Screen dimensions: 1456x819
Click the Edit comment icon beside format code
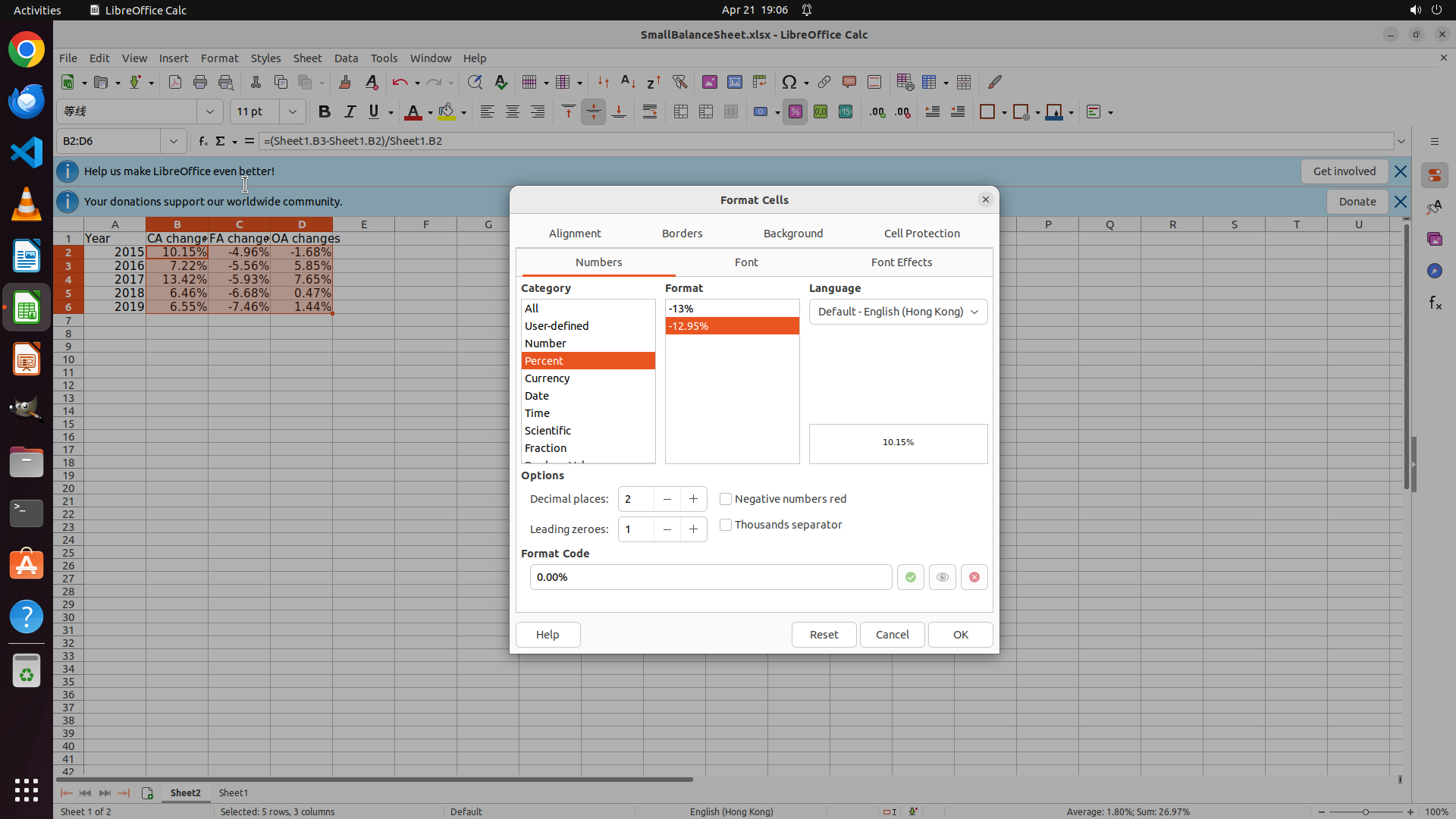tap(942, 577)
